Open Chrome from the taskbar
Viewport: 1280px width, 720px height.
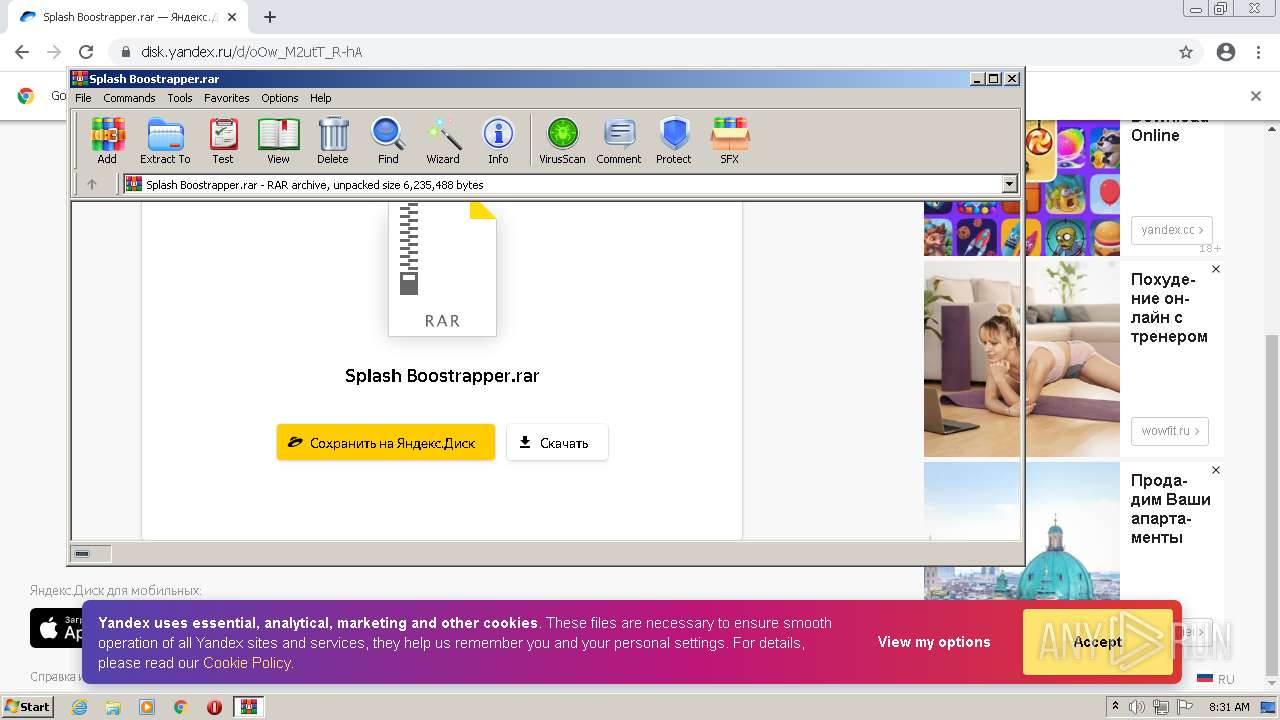pyautogui.click(x=180, y=707)
